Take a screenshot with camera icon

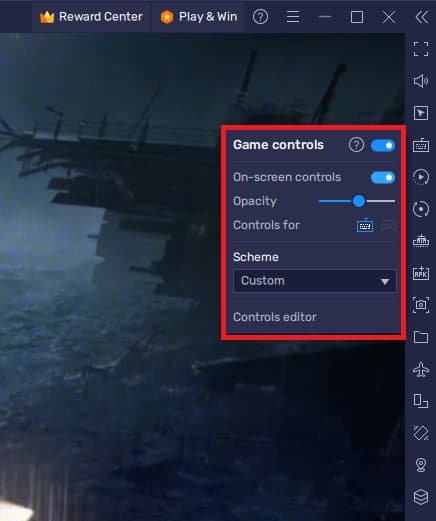(421, 305)
